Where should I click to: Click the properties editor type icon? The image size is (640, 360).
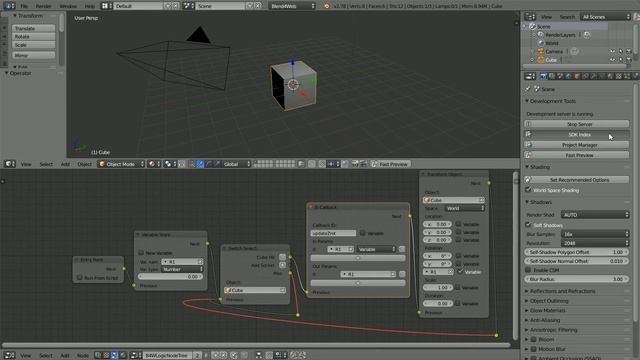point(530,76)
